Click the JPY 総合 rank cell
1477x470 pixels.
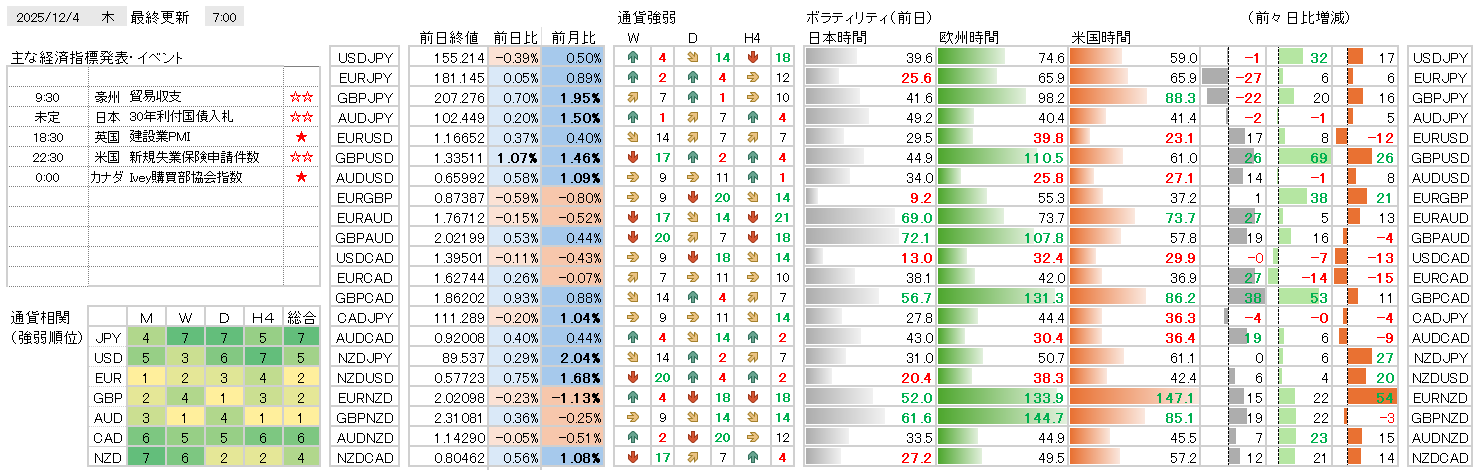pos(301,337)
